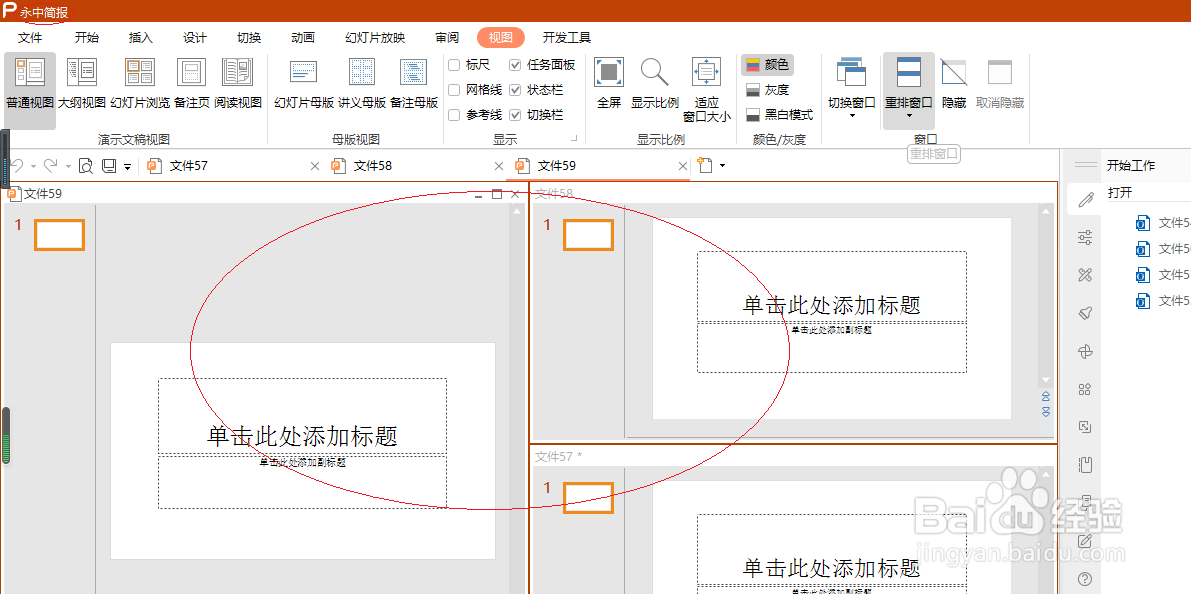
Task: Expand the 切换窗口 dropdown arrow
Action: coord(851,116)
